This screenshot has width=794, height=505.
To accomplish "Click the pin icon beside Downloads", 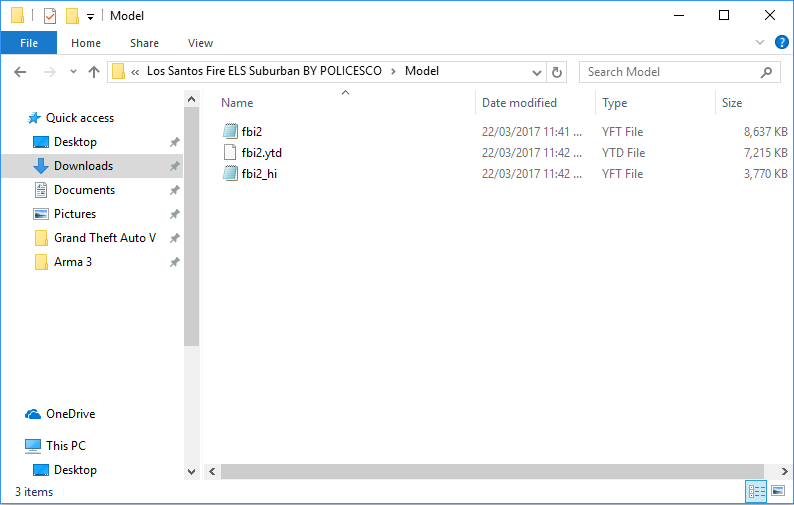I will pos(175,166).
